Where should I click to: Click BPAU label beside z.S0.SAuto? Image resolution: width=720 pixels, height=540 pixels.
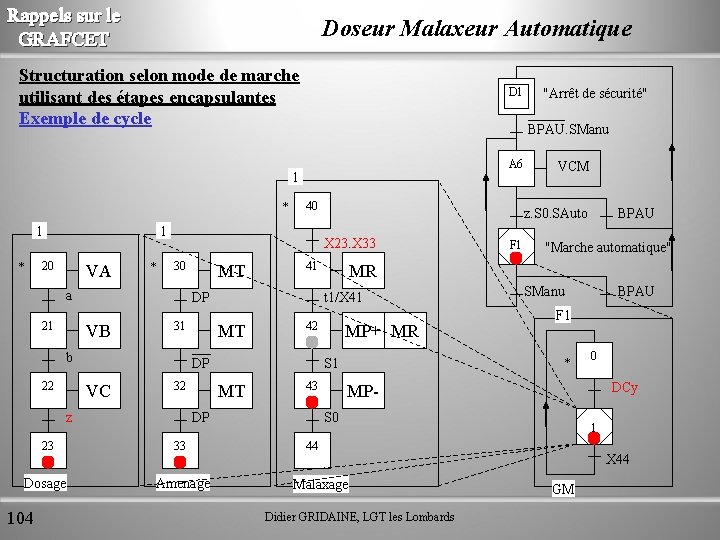636,213
